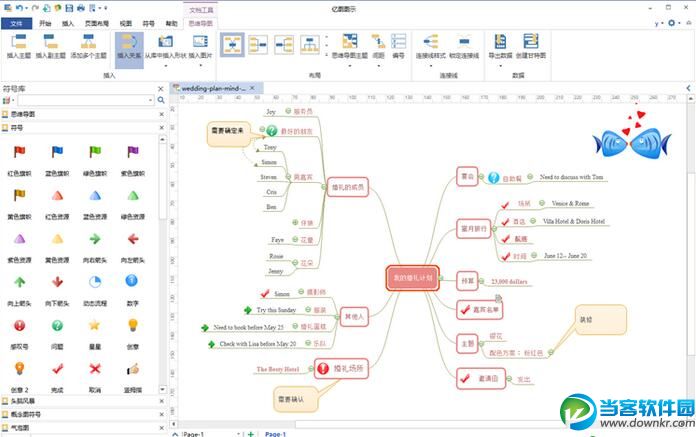Image resolution: width=696 pixels, height=437 pixels.
Task: Close the 气泡图 library section
Action: (x=162, y=428)
